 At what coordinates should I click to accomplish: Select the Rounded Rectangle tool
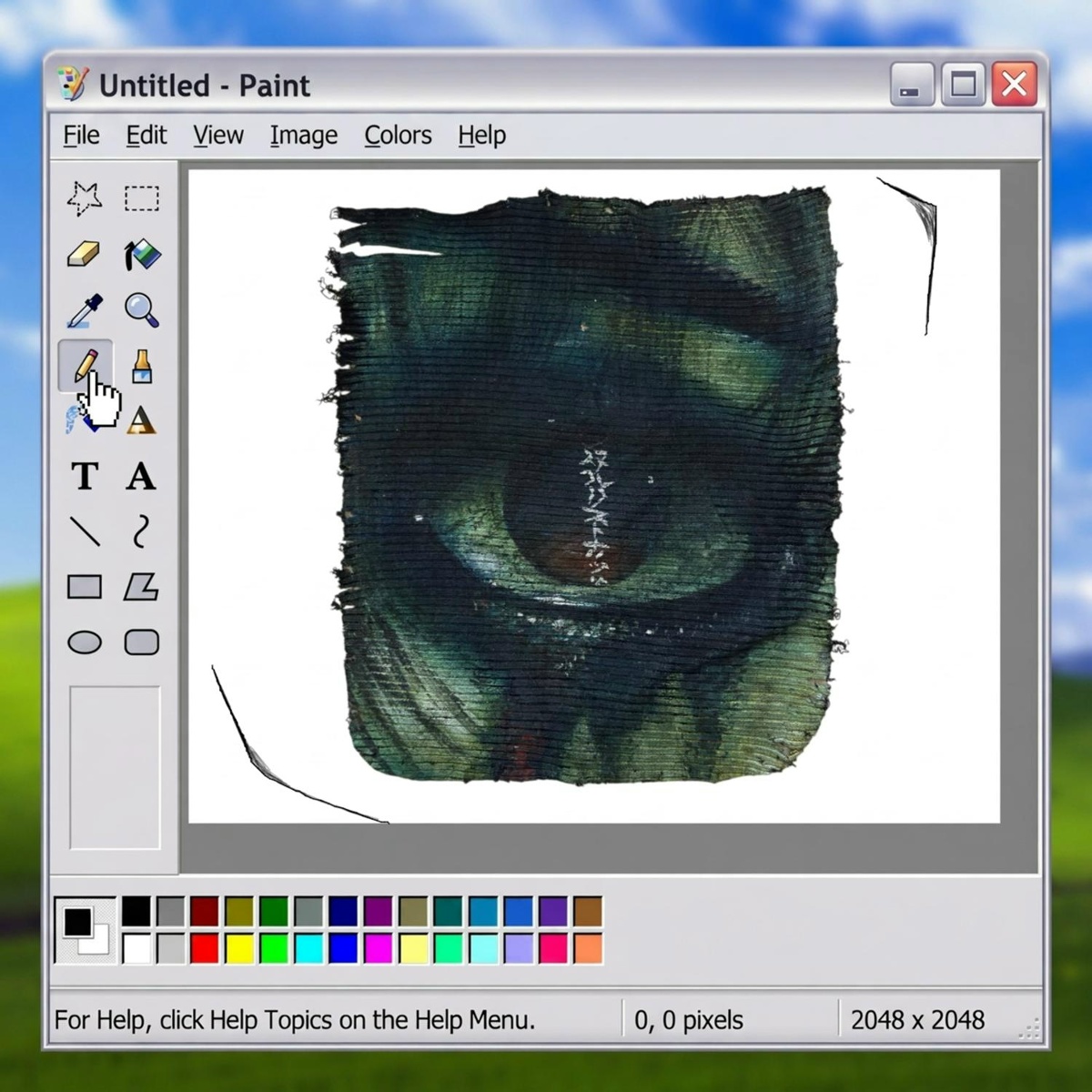(x=142, y=642)
